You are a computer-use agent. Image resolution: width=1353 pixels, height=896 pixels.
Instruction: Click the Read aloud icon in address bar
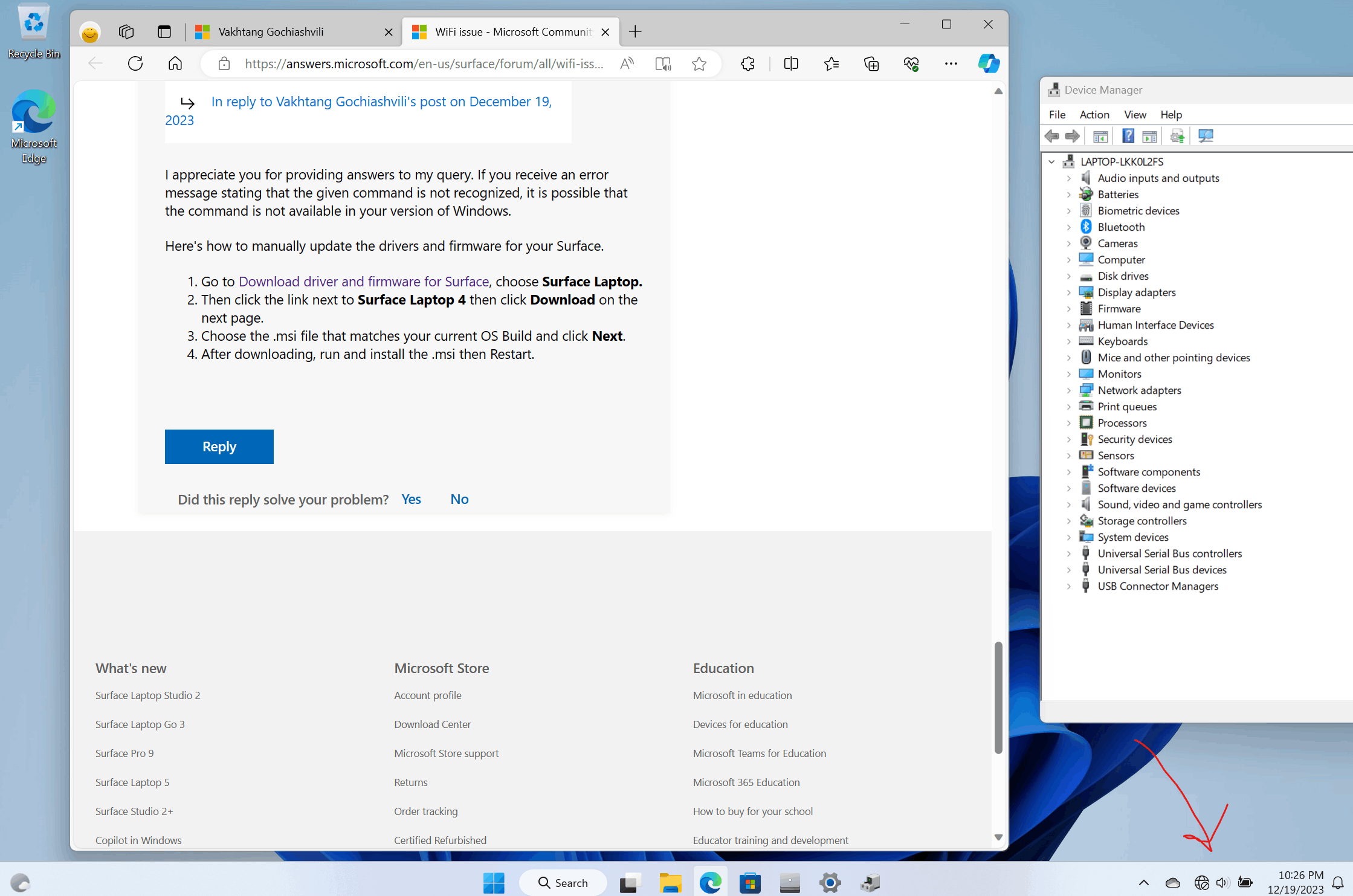(627, 63)
